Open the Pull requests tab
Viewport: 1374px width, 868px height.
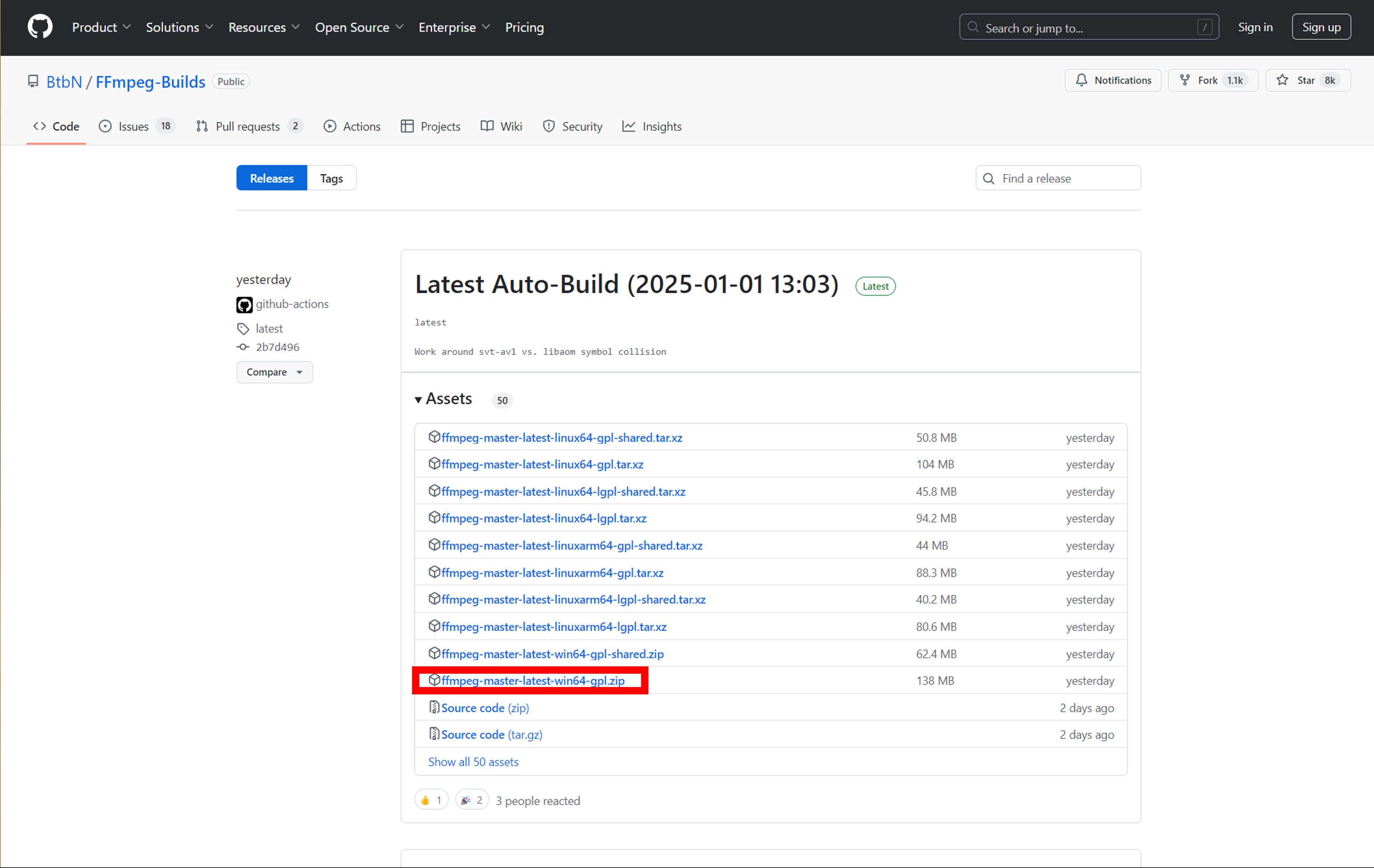pyautogui.click(x=248, y=127)
